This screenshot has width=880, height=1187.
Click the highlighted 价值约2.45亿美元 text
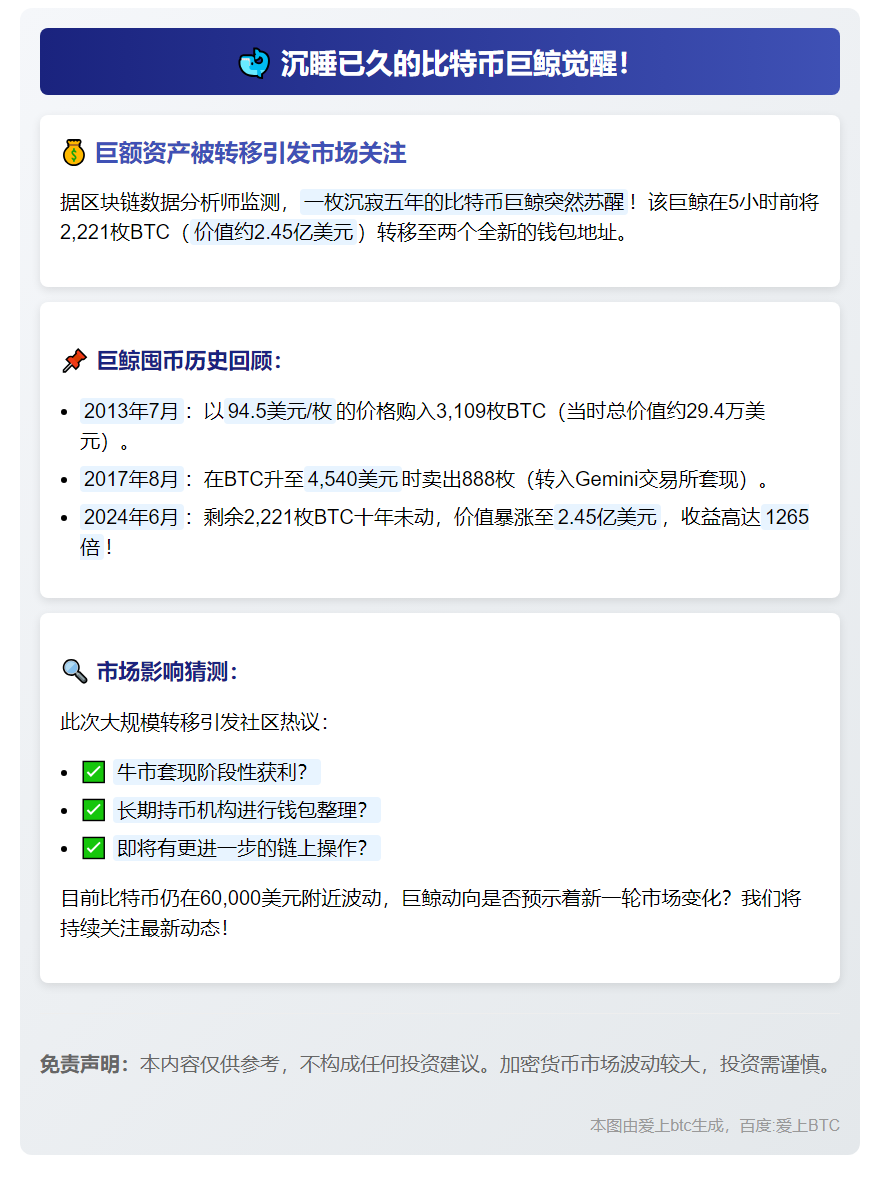click(274, 233)
